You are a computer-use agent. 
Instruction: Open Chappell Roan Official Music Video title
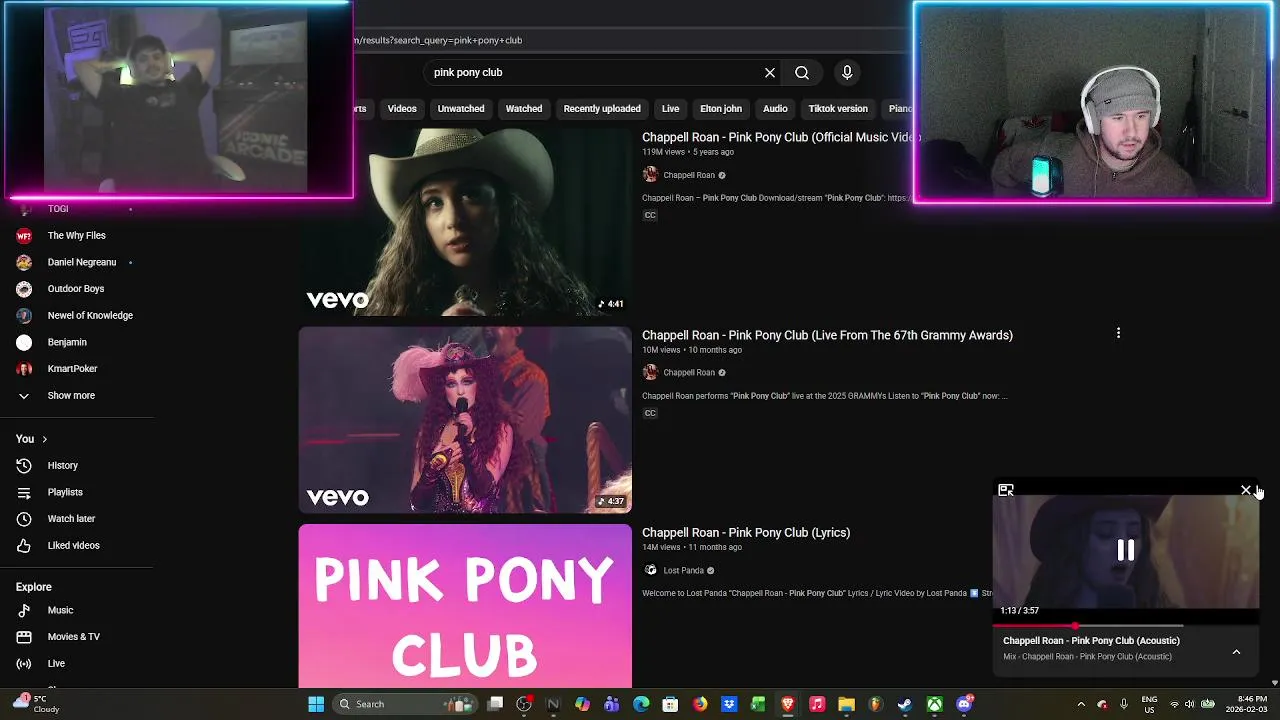click(x=780, y=137)
